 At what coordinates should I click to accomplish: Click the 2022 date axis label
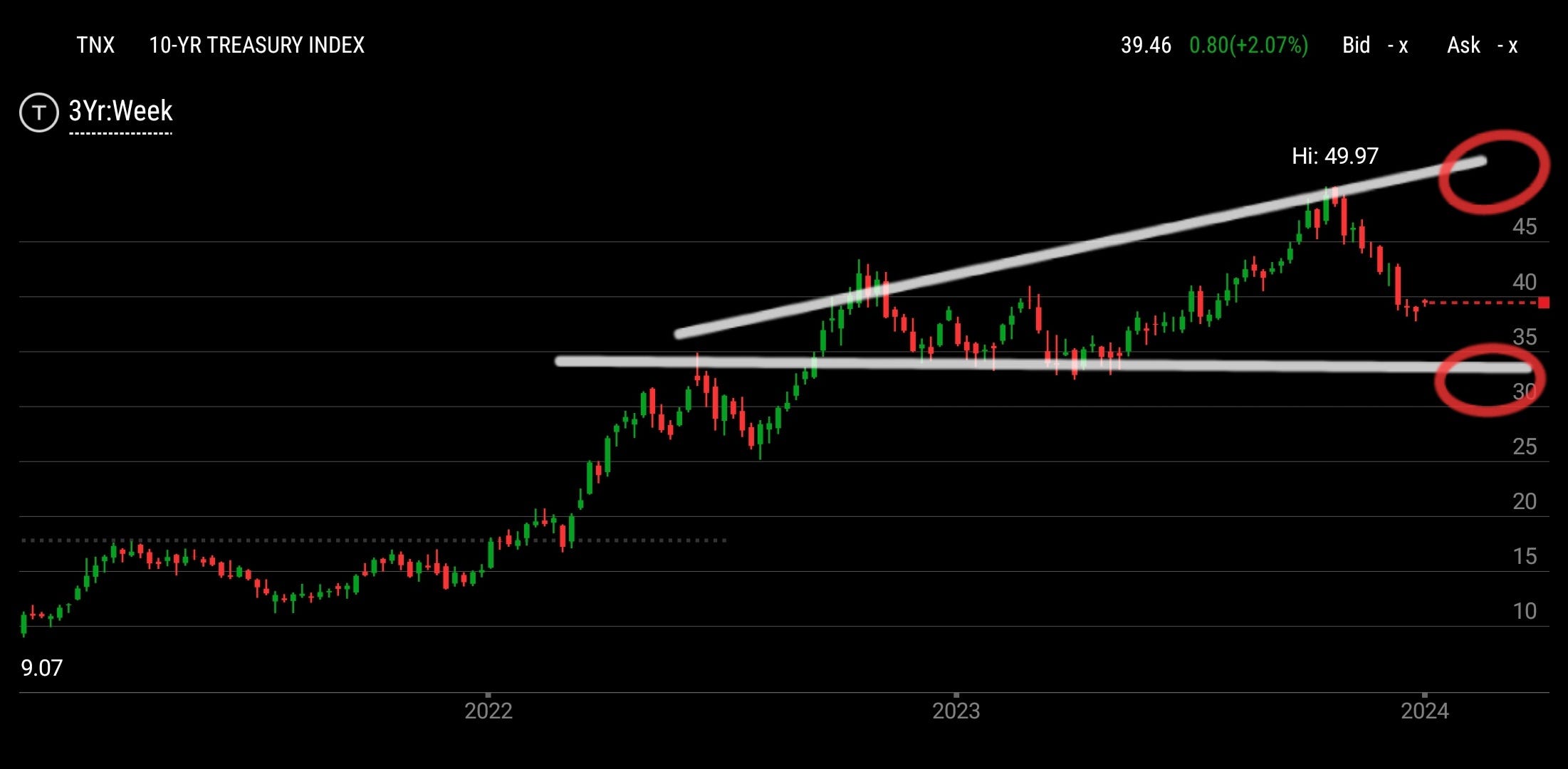tap(488, 711)
